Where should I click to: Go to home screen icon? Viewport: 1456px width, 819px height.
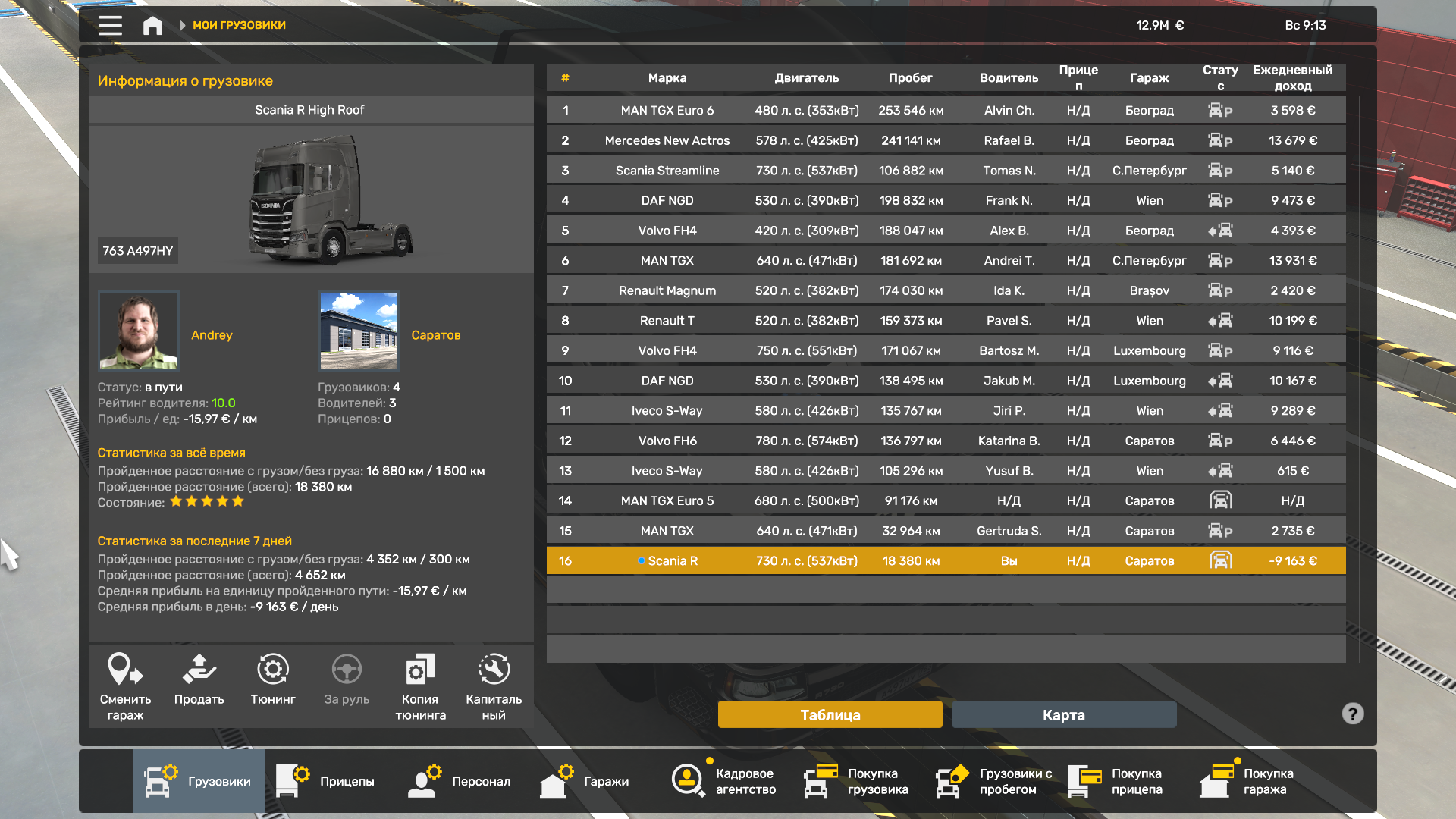click(152, 25)
